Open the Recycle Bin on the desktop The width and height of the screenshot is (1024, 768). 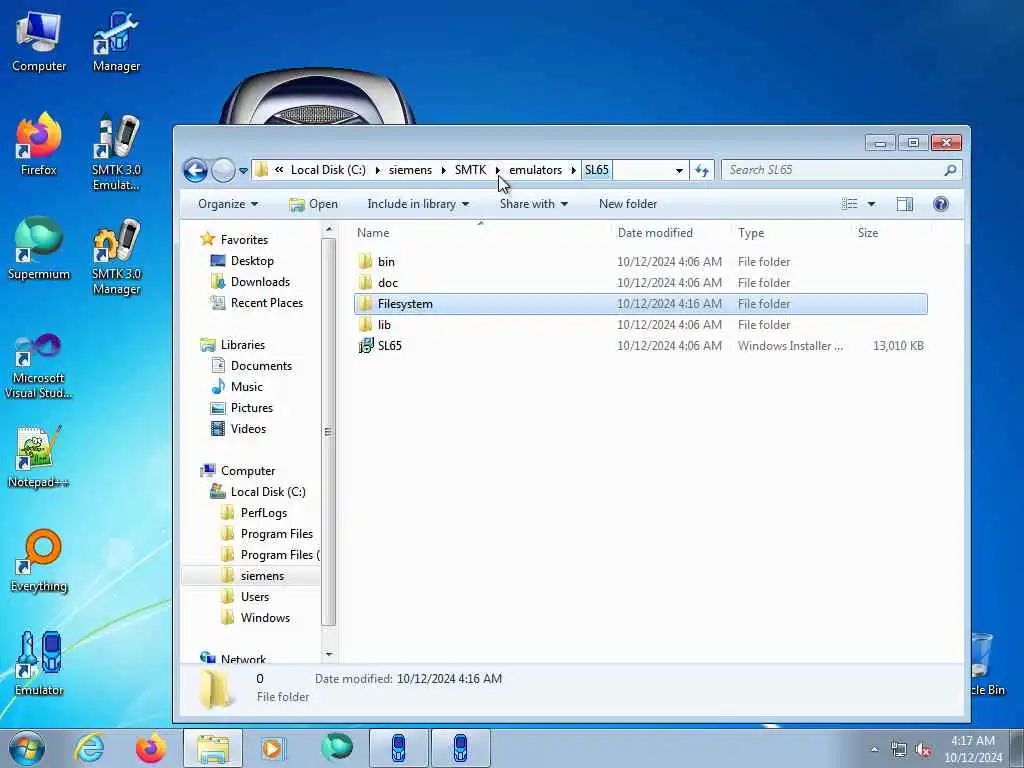coord(986,664)
